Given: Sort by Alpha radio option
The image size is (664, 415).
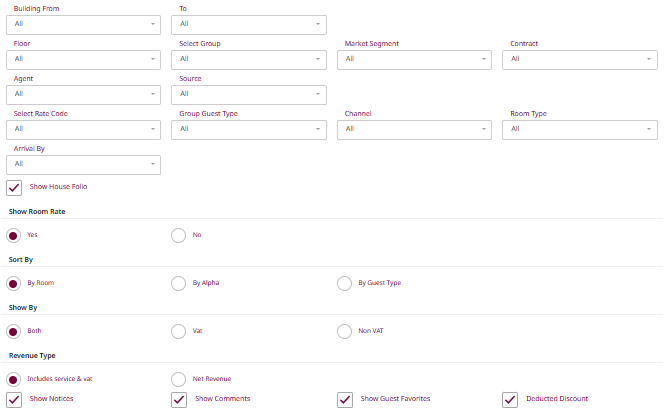Looking at the screenshot, I should (179, 283).
